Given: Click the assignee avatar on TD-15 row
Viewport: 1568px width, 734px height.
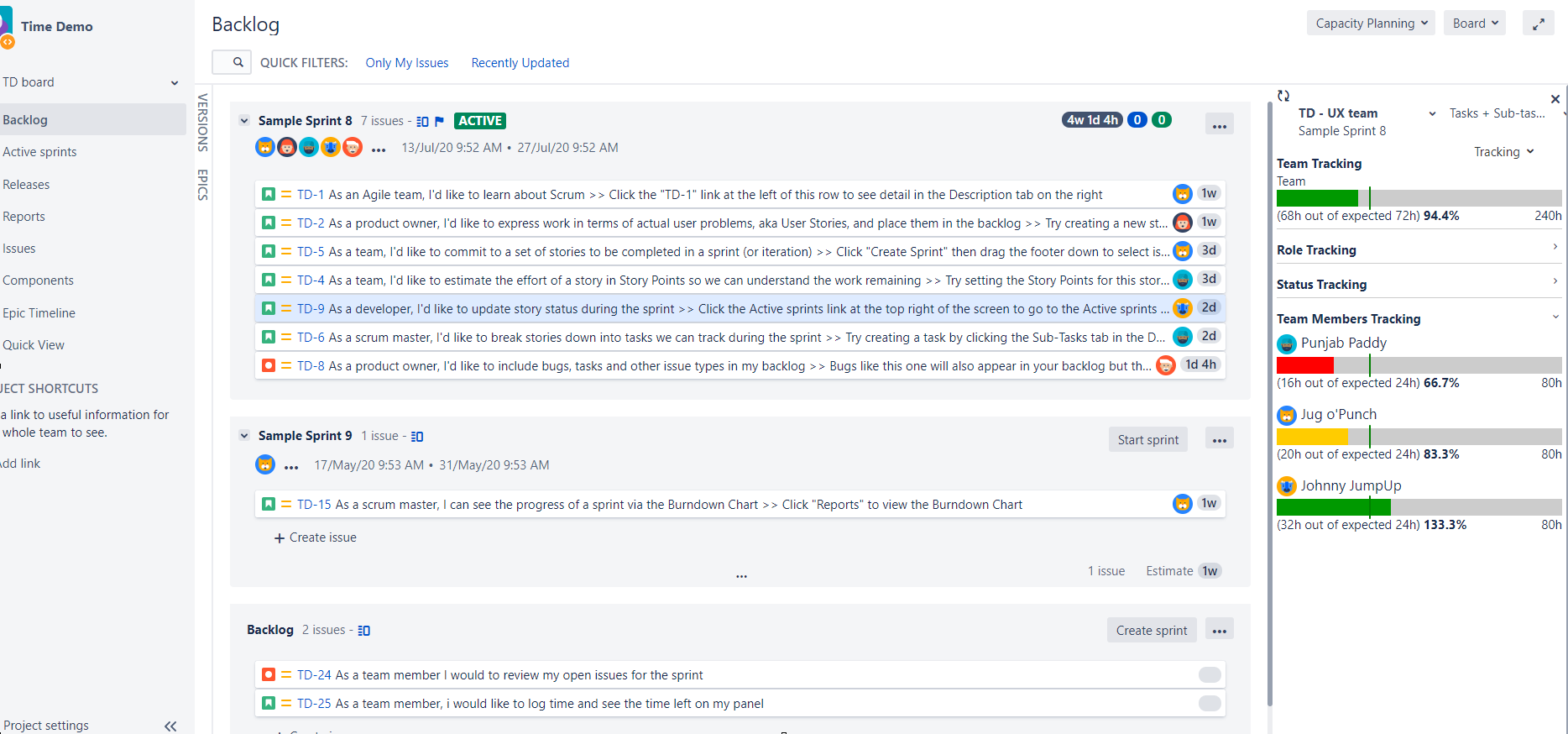Looking at the screenshot, I should tap(1183, 504).
